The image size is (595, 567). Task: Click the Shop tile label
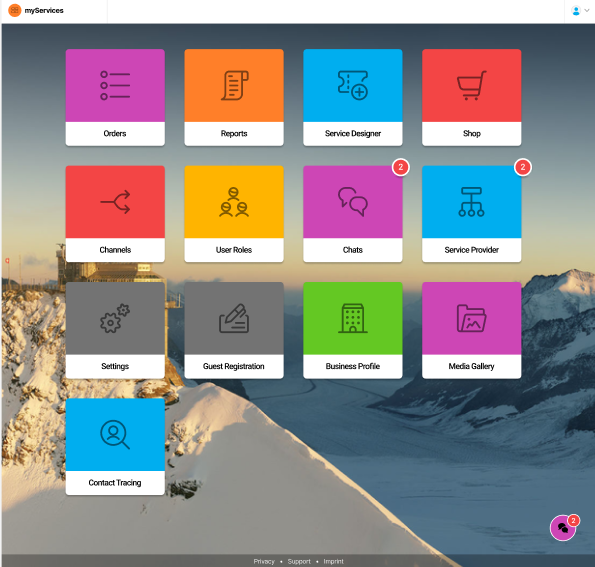click(472, 134)
